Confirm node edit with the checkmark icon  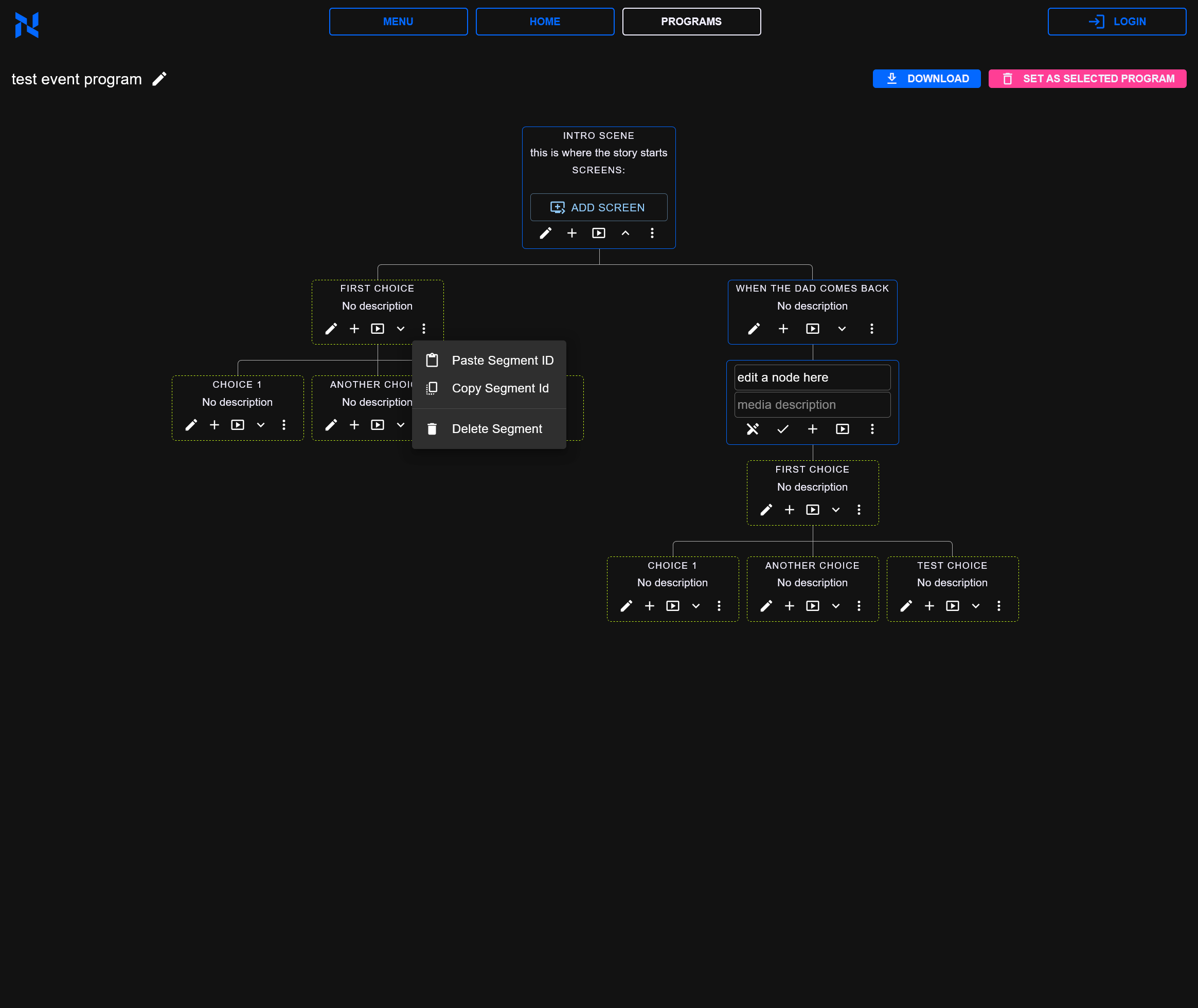point(782,429)
